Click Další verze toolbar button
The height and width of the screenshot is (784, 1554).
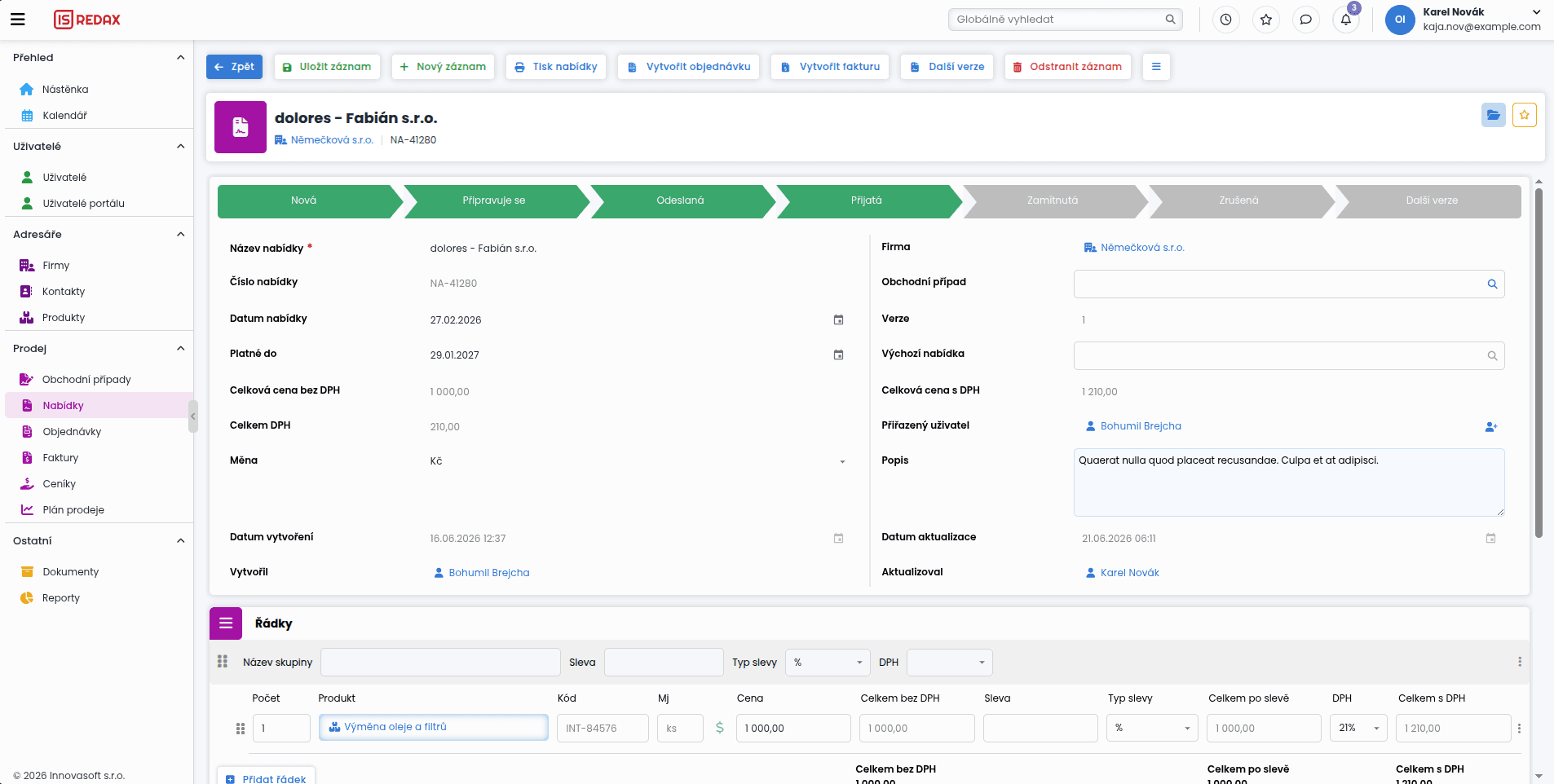click(x=947, y=67)
